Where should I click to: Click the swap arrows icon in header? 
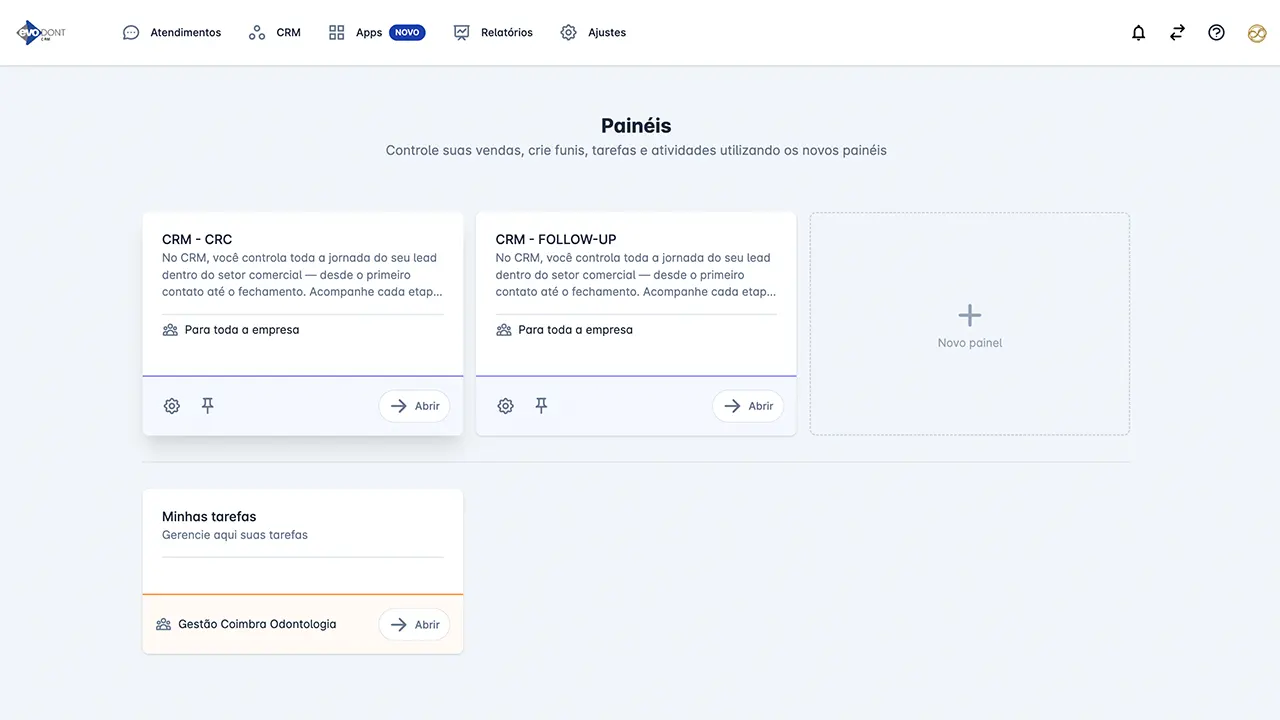[x=1177, y=33]
